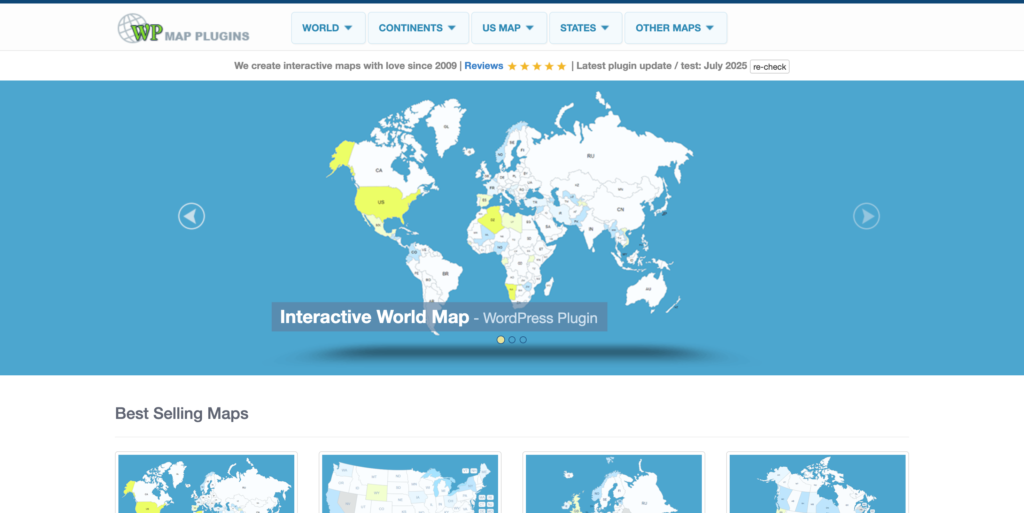1024x513 pixels.
Task: Open the Reviews link
Action: pyautogui.click(x=484, y=66)
